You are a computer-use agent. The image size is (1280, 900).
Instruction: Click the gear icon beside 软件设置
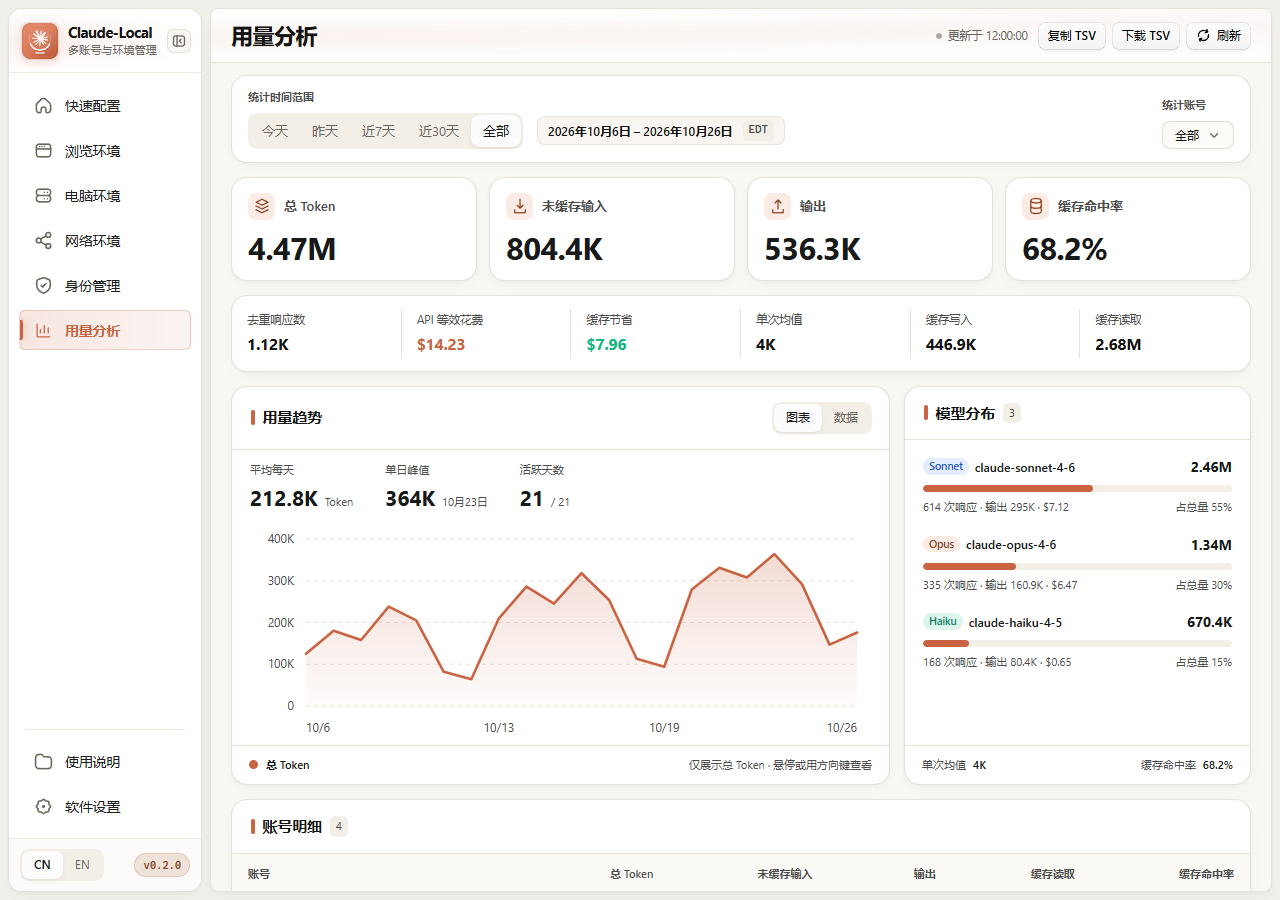coord(43,807)
